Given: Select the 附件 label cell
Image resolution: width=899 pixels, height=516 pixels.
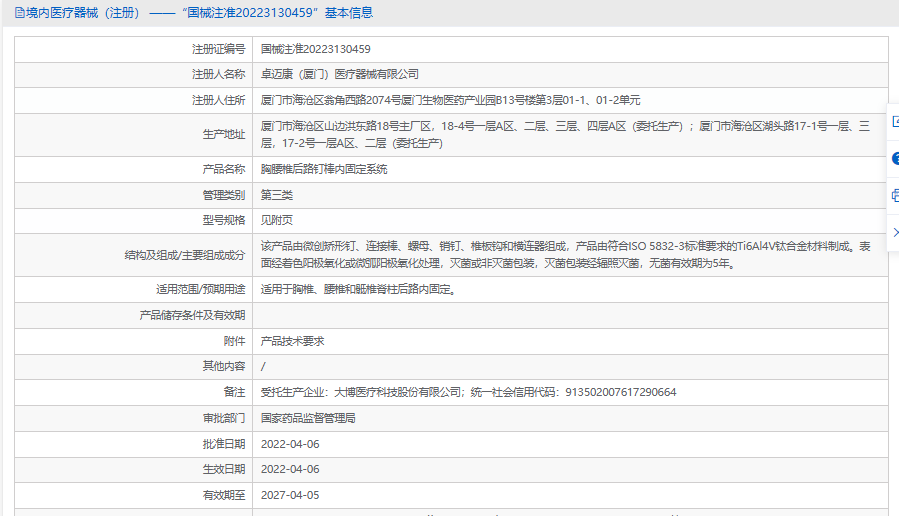Looking at the screenshot, I should point(134,341).
